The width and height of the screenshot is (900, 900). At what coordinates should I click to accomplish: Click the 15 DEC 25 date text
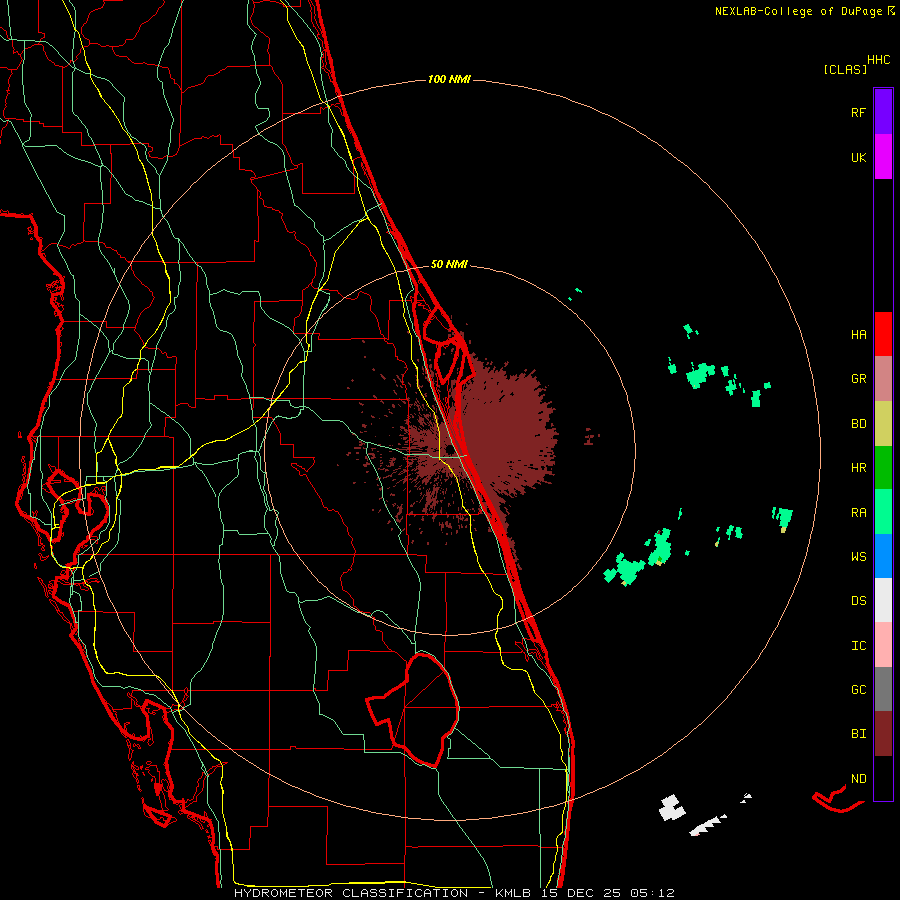[x=580, y=893]
